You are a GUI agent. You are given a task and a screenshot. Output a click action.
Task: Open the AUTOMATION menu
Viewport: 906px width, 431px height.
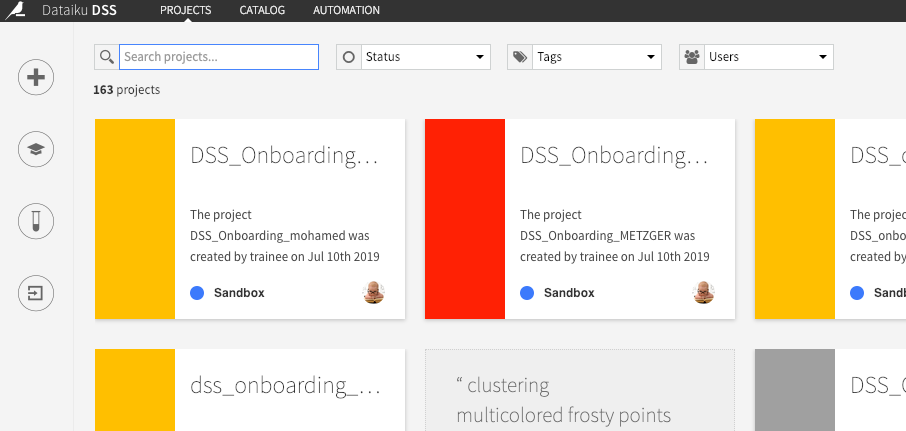coord(346,10)
